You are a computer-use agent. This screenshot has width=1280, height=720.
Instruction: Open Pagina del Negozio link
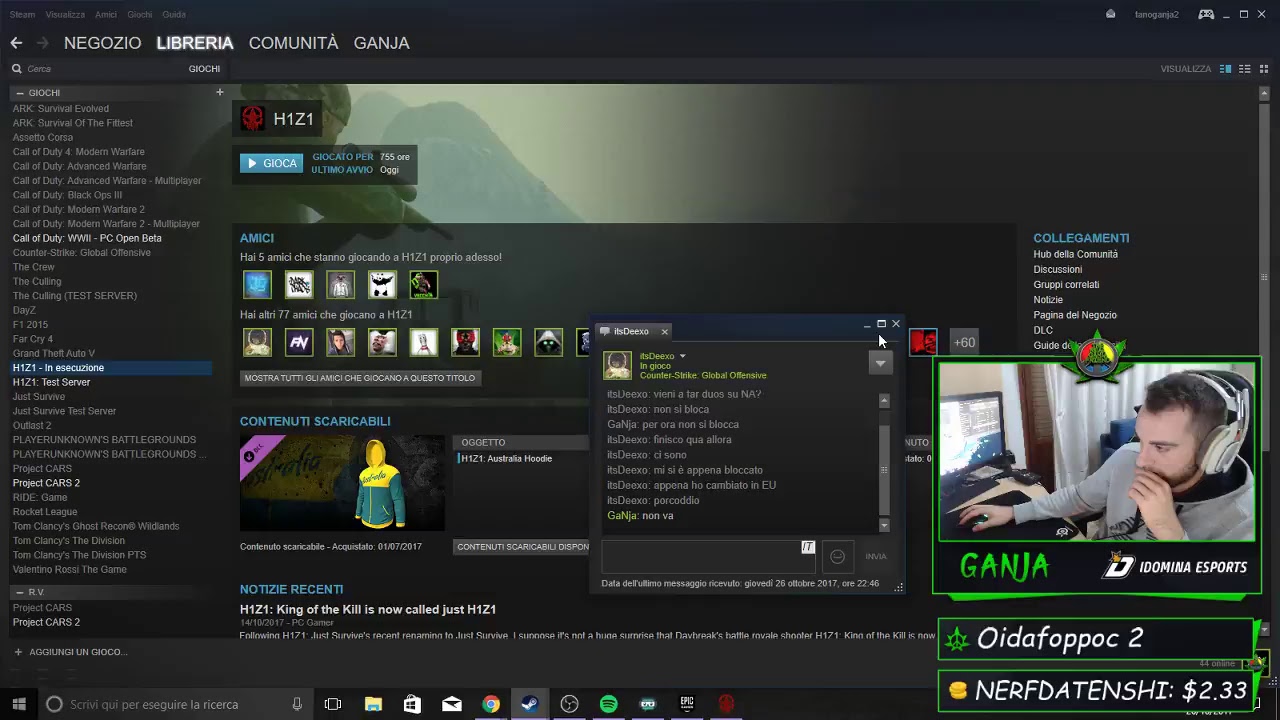(1075, 315)
